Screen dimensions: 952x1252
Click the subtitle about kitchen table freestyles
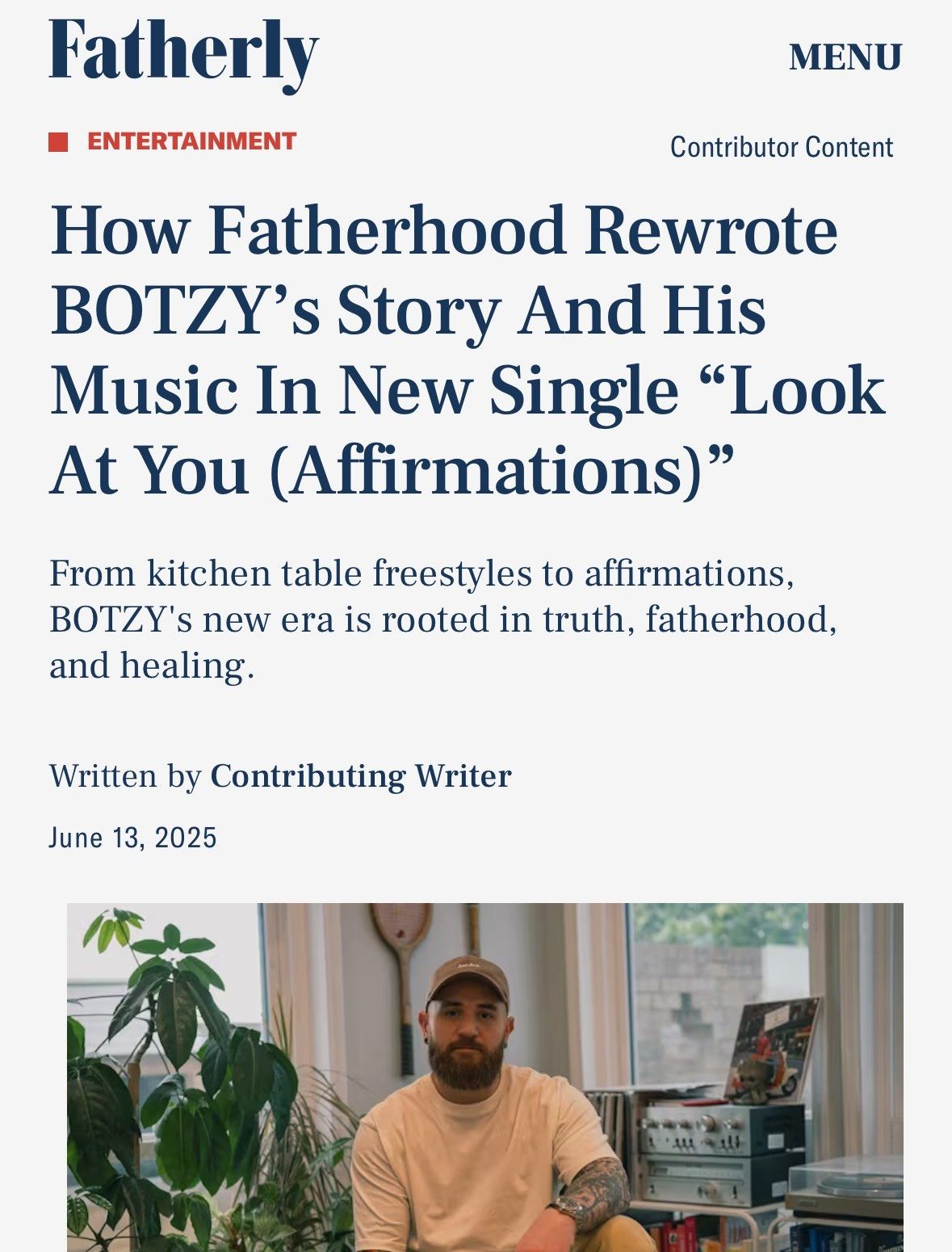coord(442,620)
